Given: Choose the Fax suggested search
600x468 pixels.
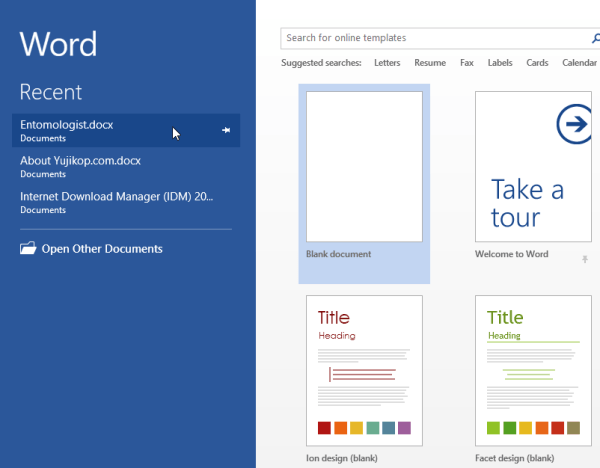Looking at the screenshot, I should (466, 63).
